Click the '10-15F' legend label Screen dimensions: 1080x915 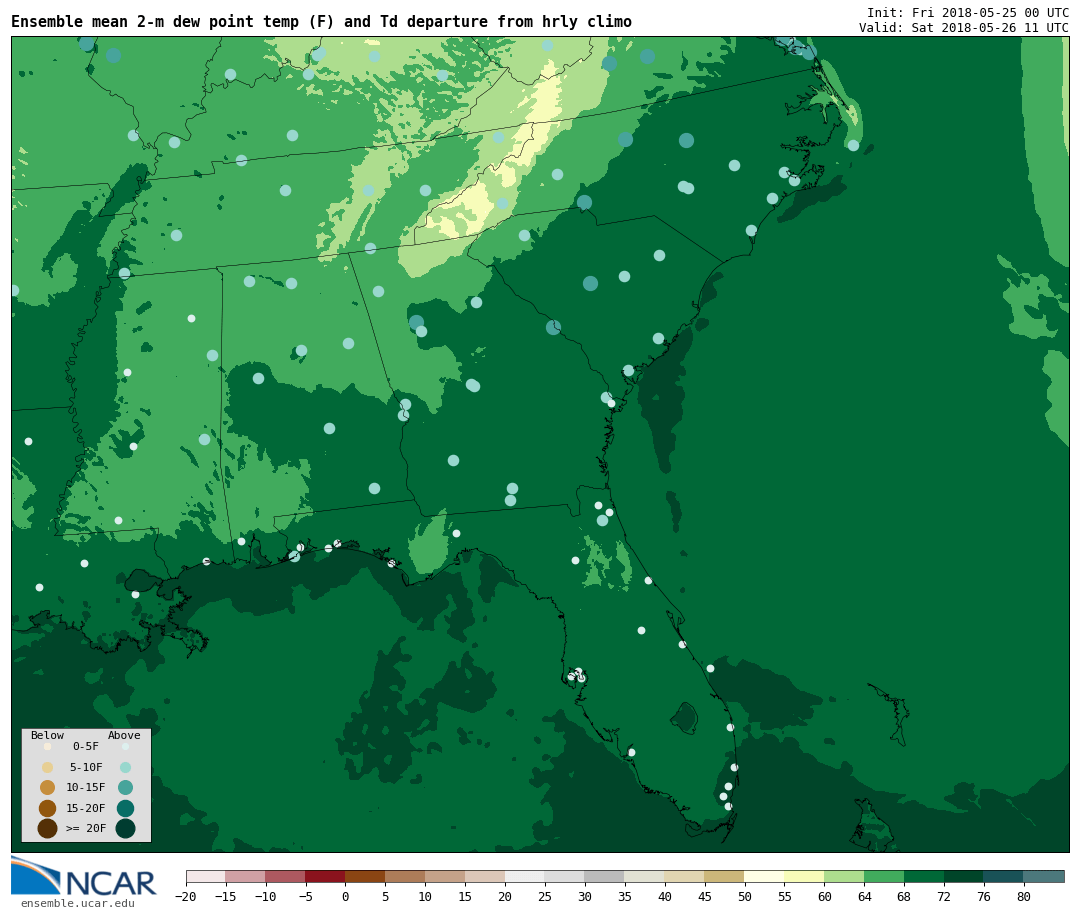point(86,787)
